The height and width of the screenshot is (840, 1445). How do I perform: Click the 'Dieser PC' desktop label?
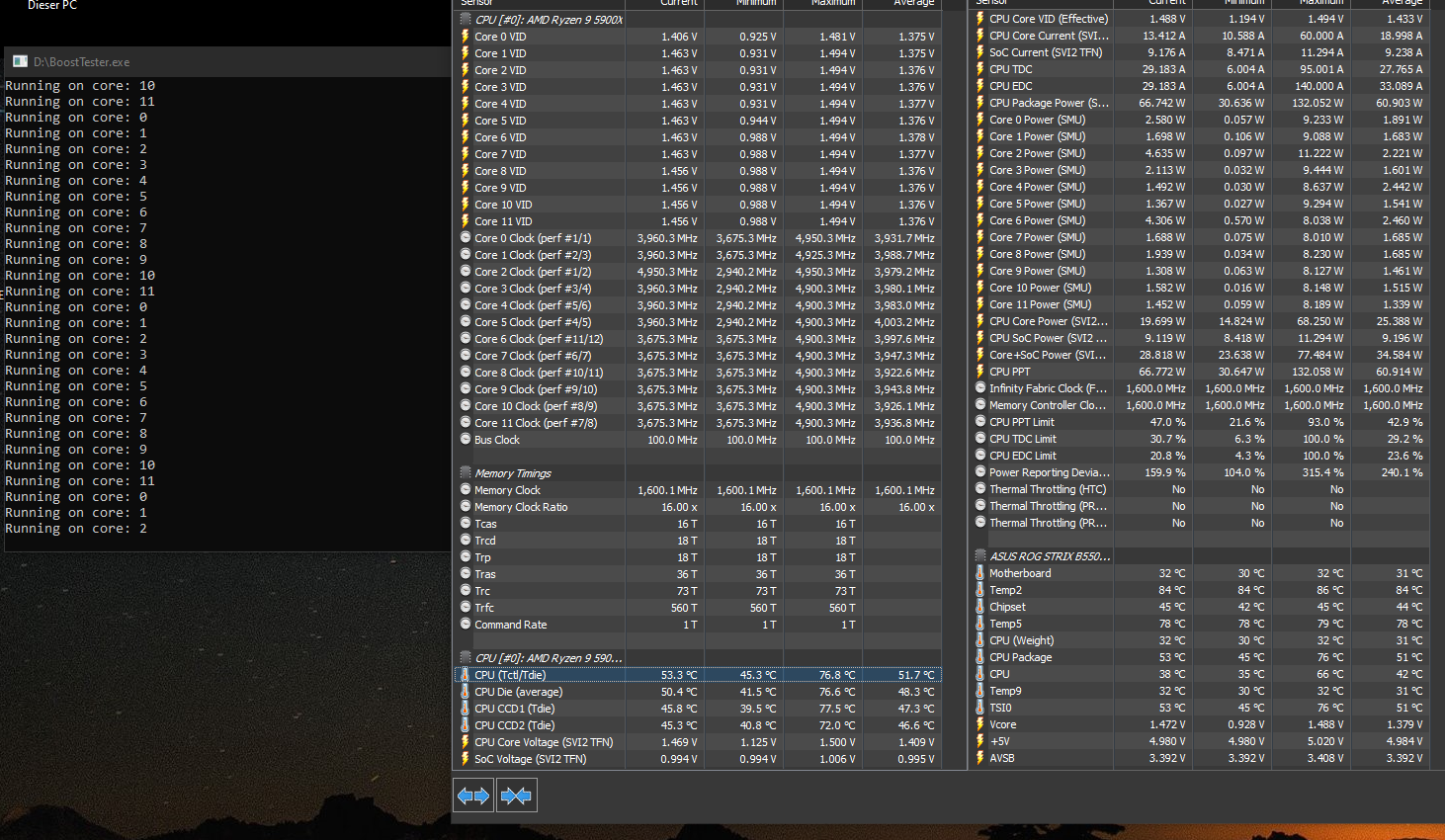click(x=51, y=6)
